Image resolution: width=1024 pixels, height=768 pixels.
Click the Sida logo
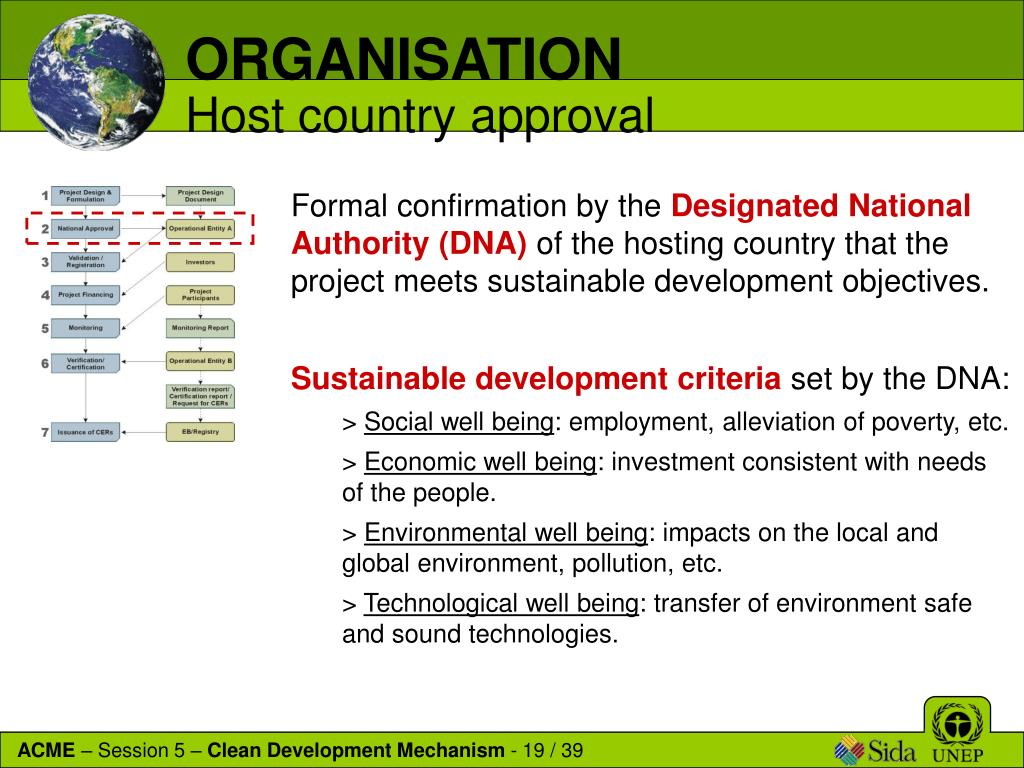click(875, 750)
